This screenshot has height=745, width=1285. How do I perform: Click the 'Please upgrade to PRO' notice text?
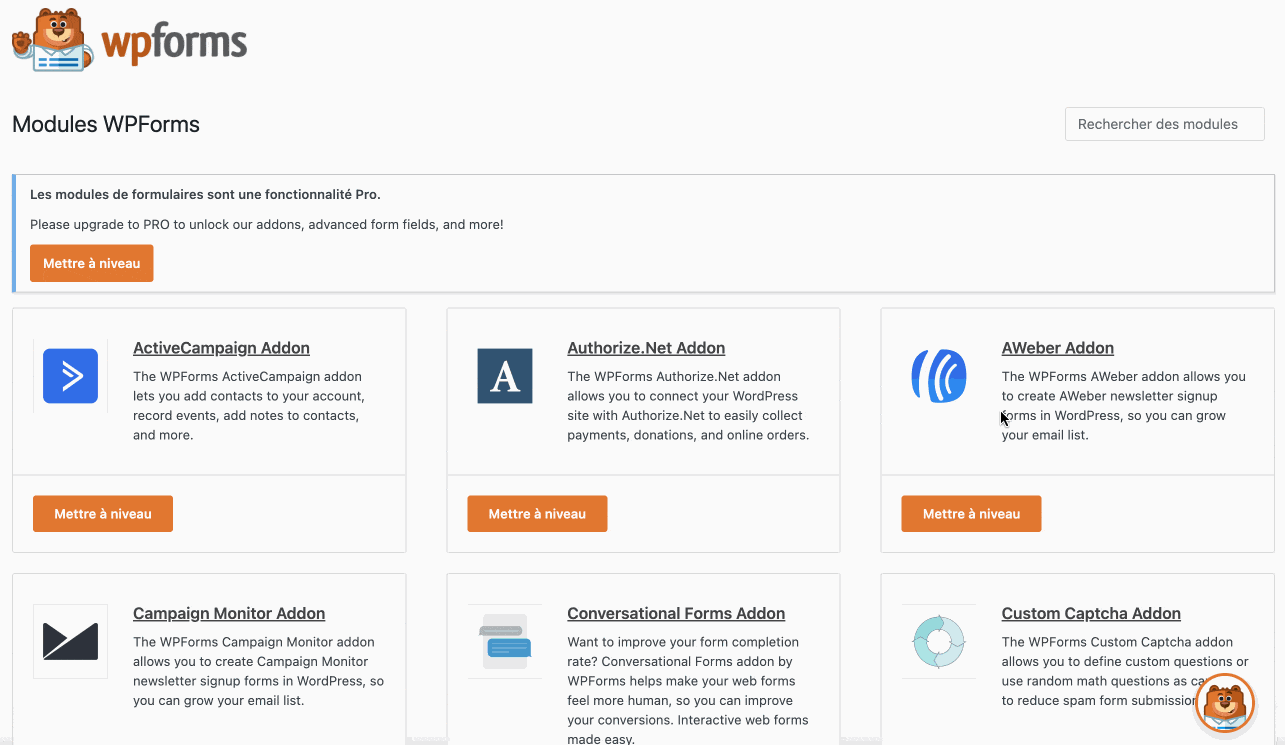tap(267, 224)
